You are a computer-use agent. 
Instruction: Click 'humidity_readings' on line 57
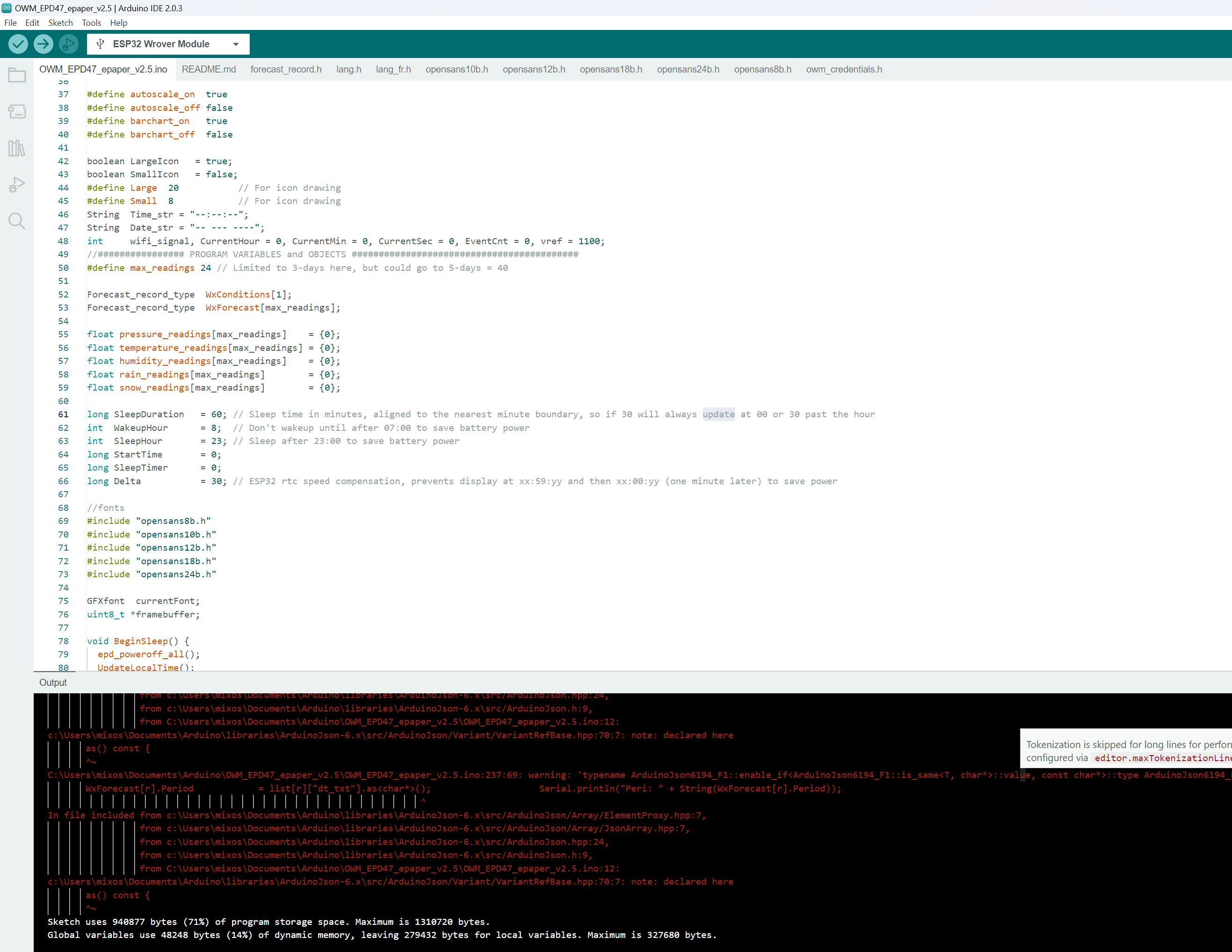[165, 361]
